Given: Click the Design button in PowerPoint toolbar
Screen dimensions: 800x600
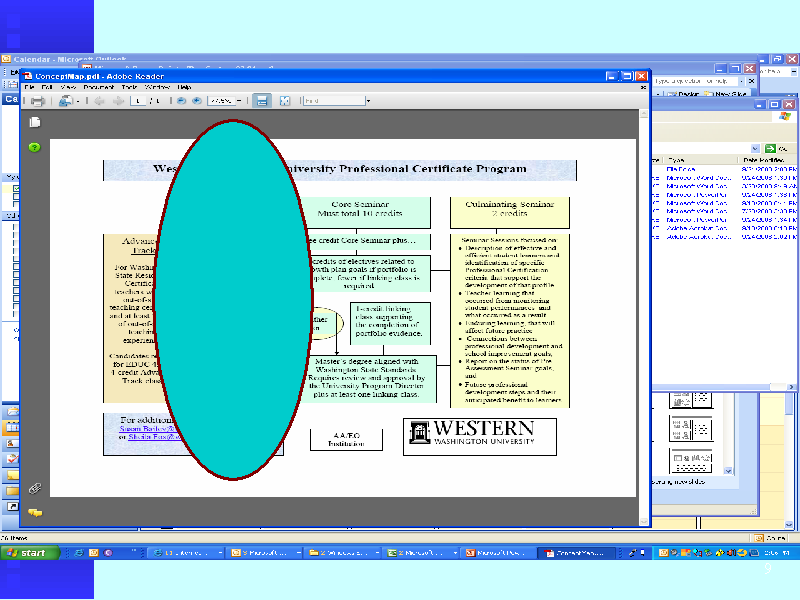Looking at the screenshot, I should (x=682, y=94).
